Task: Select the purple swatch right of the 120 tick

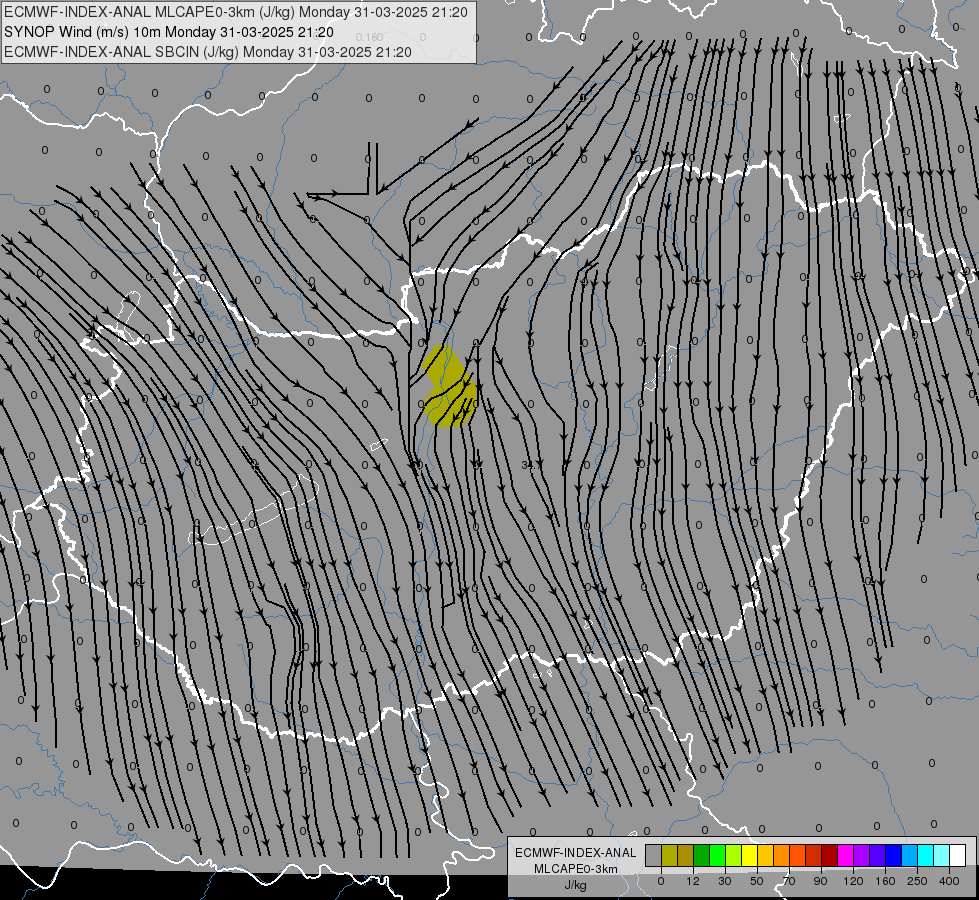Action: tap(862, 856)
